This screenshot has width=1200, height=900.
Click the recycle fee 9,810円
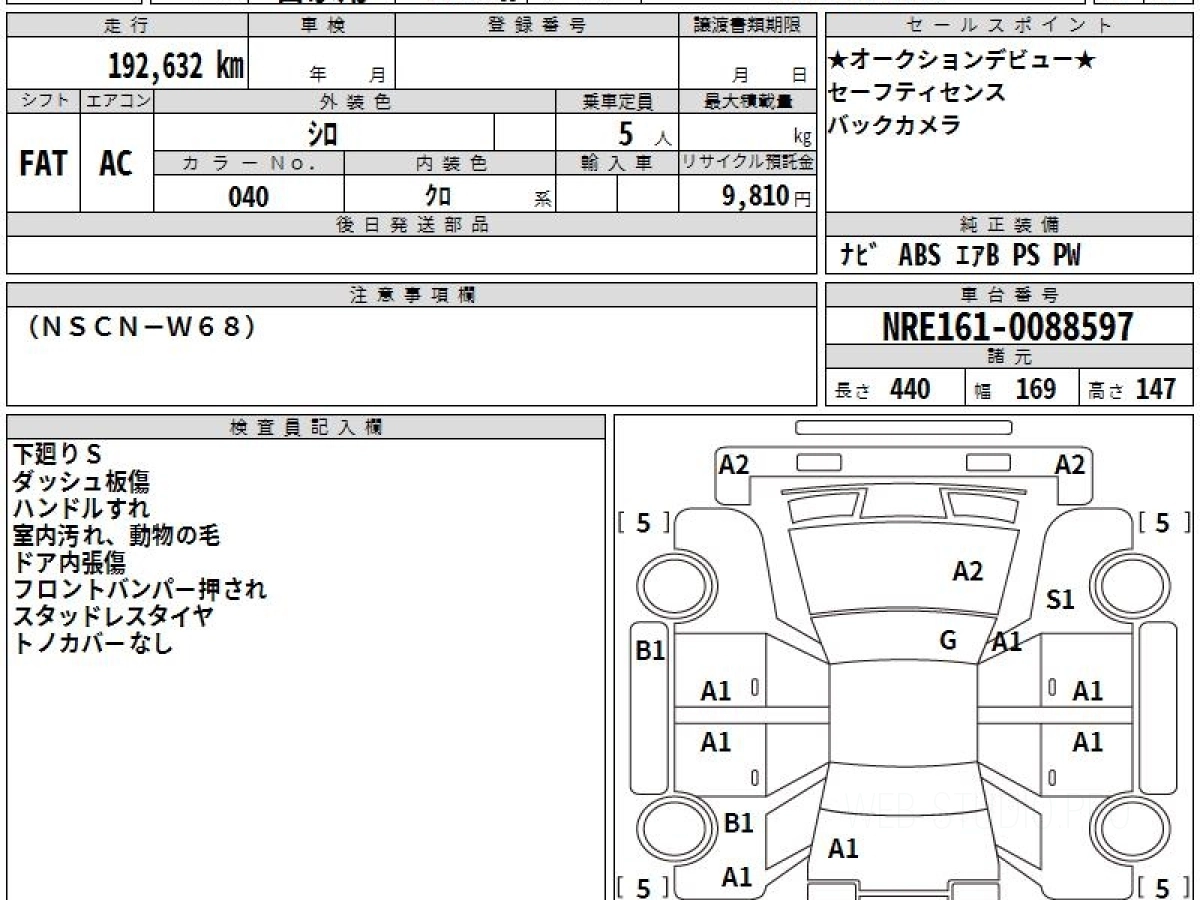(x=767, y=196)
